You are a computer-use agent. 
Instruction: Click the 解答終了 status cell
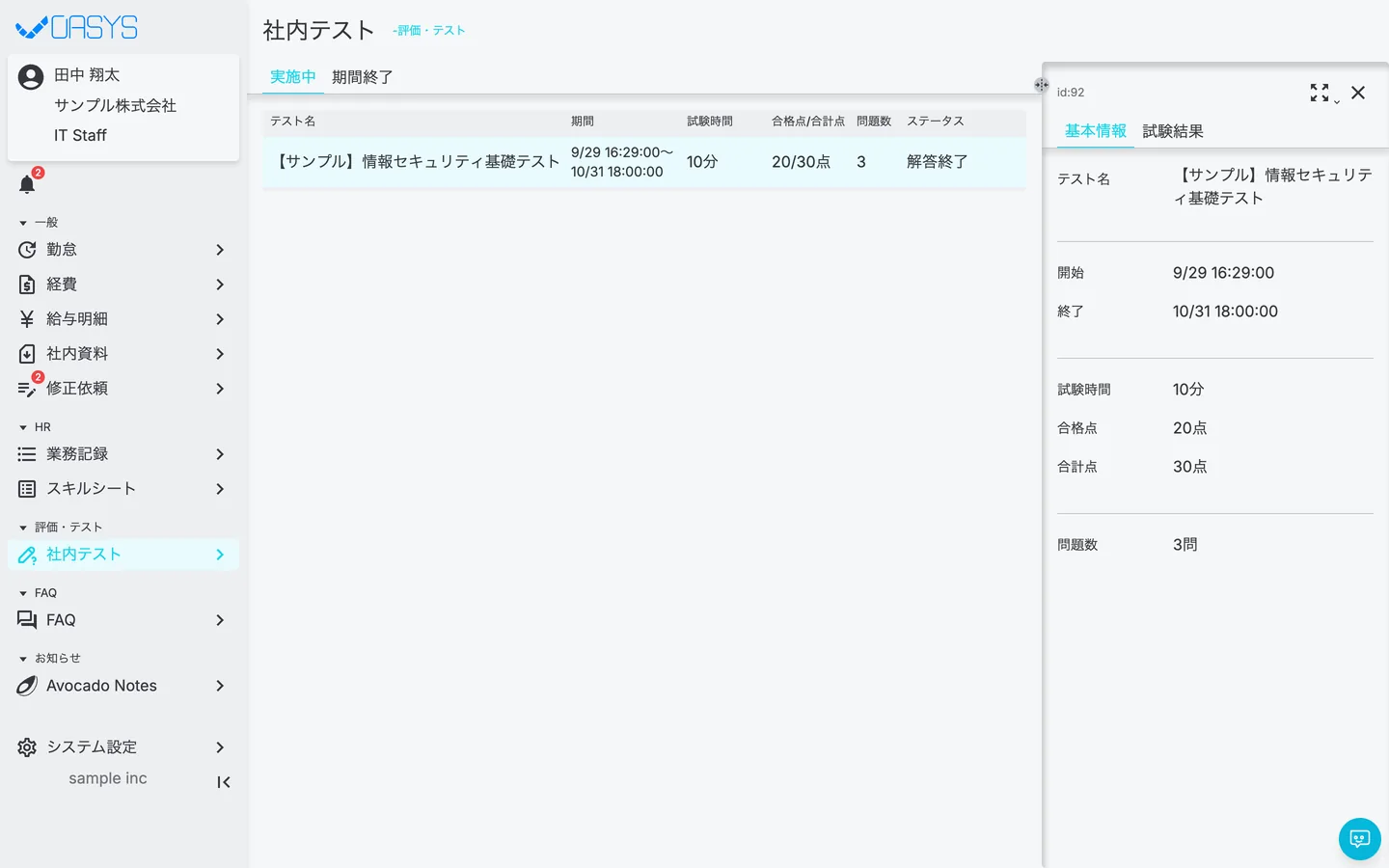tap(938, 162)
